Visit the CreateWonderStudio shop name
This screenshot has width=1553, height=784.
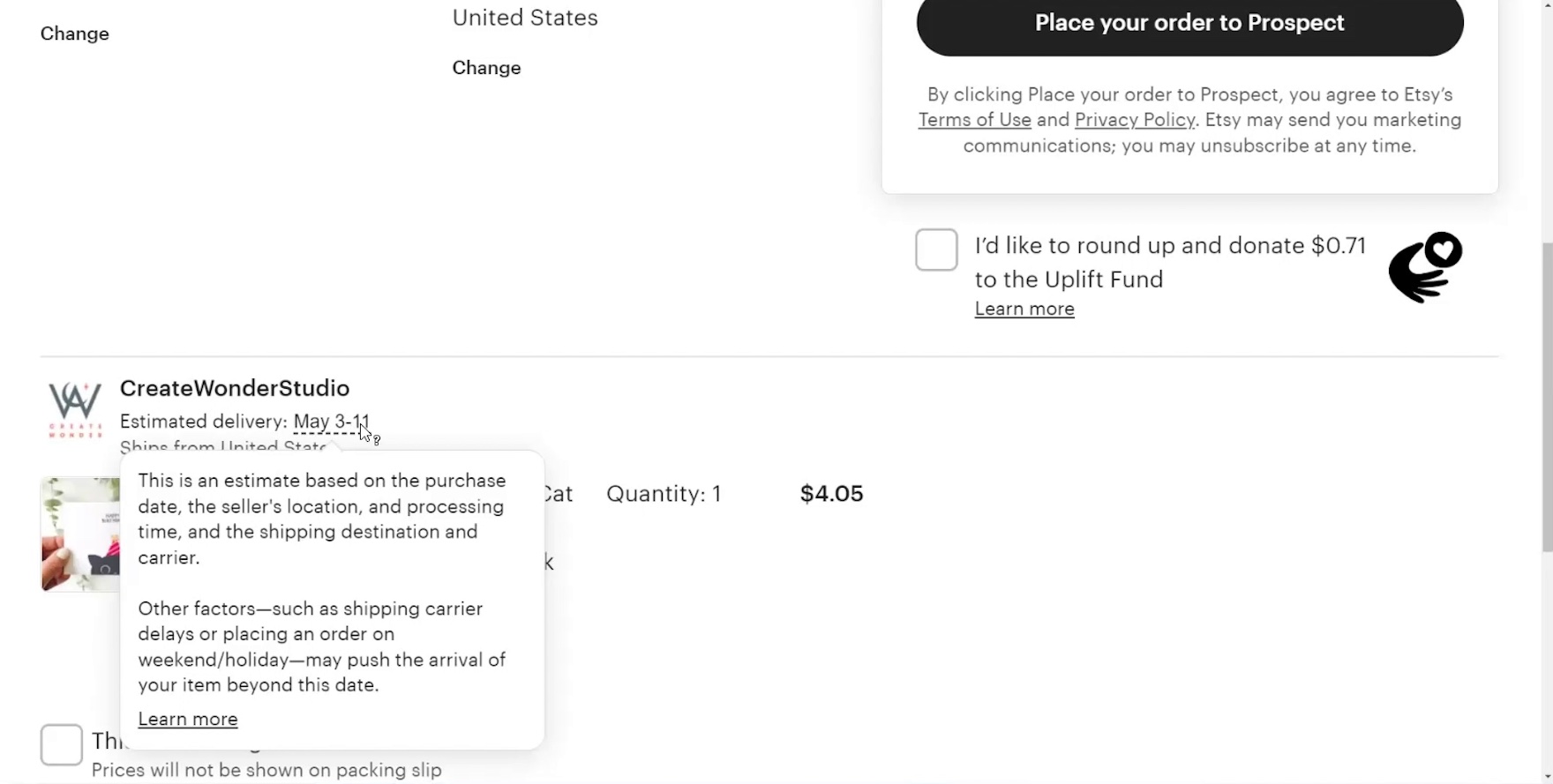(235, 388)
